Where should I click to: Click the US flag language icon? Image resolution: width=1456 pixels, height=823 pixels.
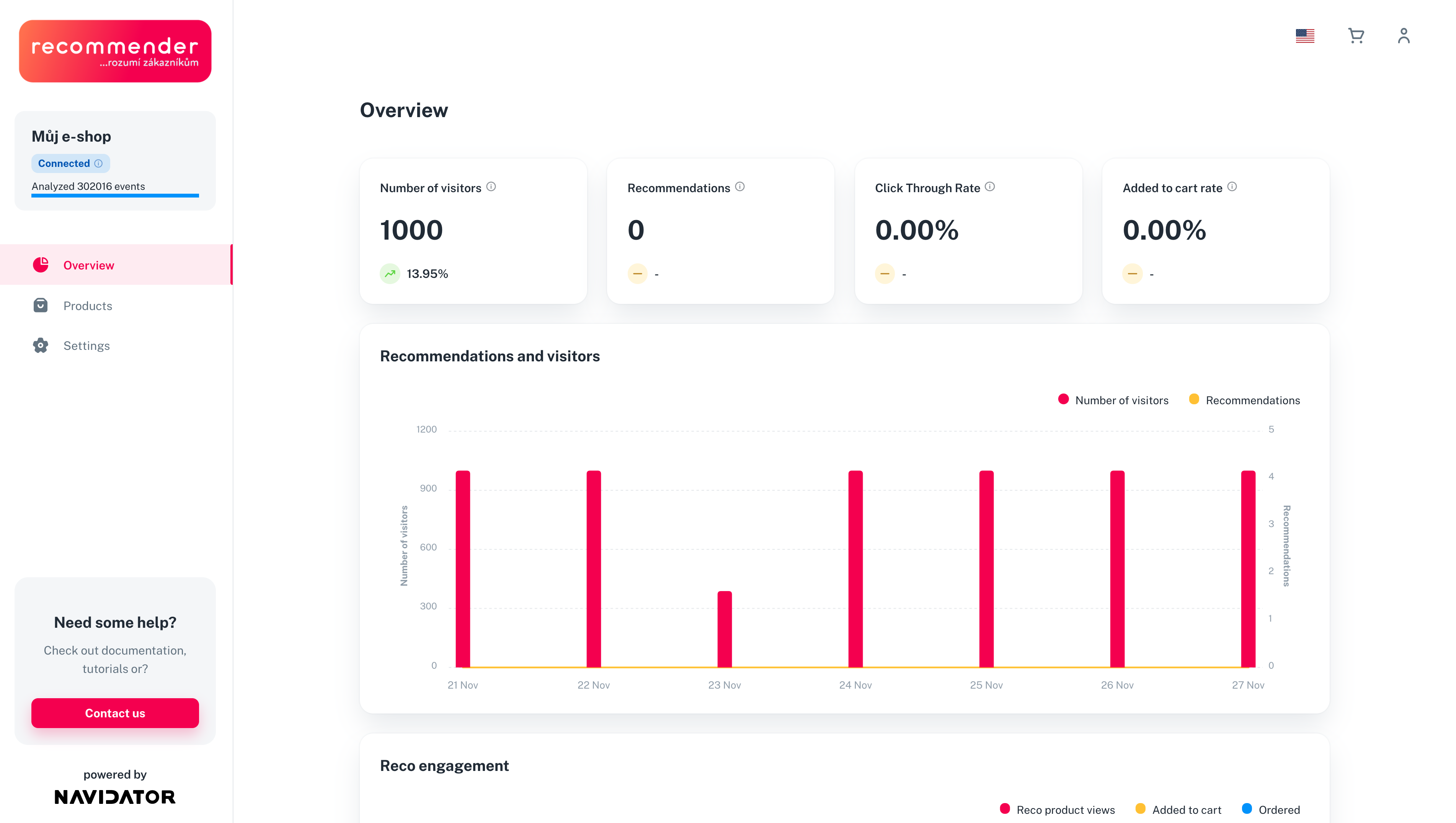1304,36
